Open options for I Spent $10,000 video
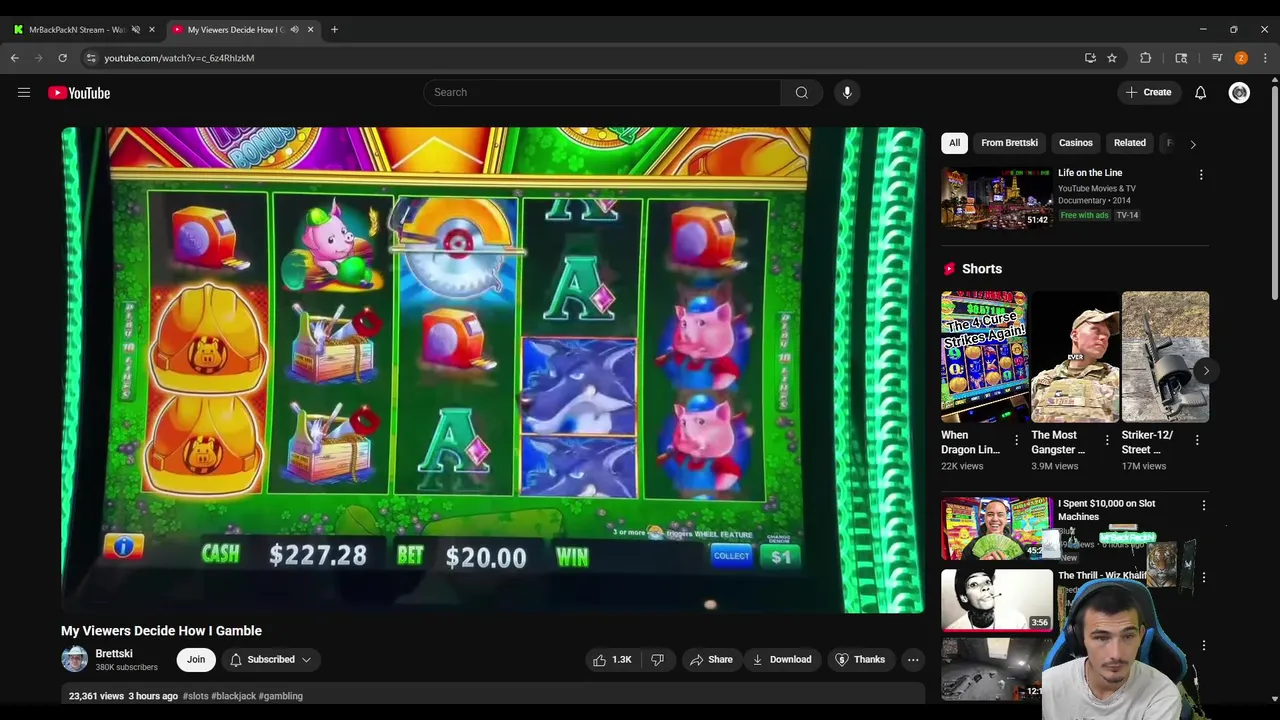This screenshot has width=1280, height=720. (1204, 506)
